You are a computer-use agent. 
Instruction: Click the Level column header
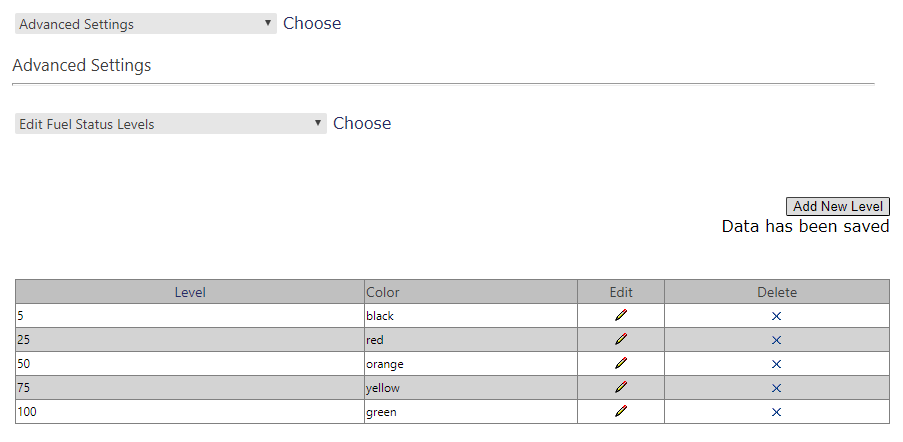pos(190,292)
